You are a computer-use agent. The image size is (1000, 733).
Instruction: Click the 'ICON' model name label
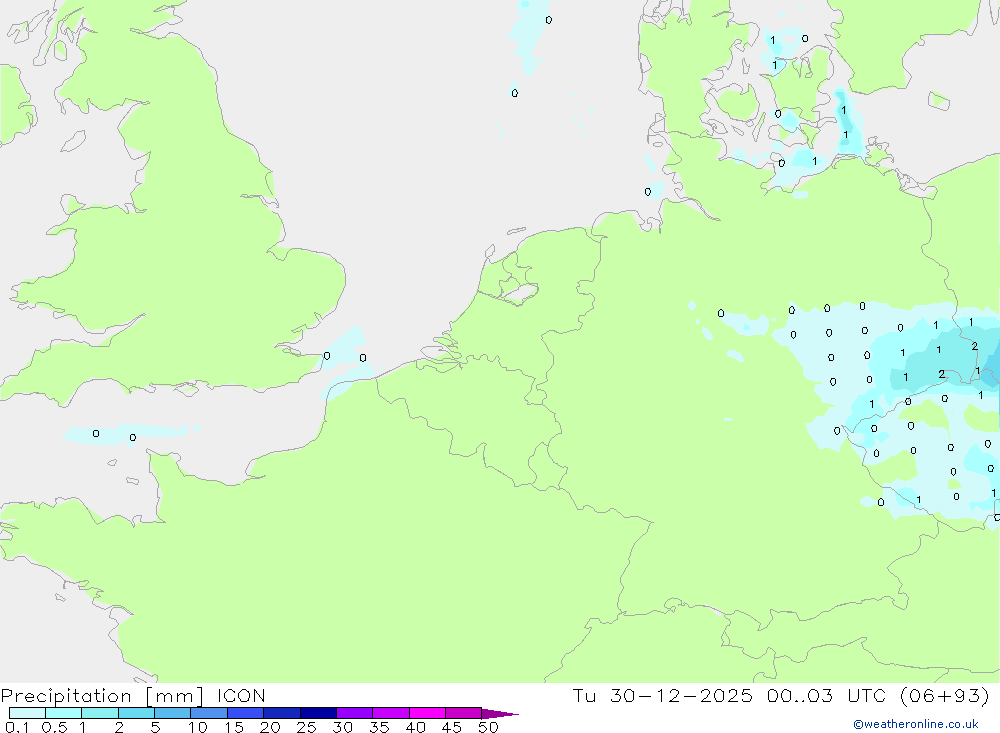coord(241,695)
